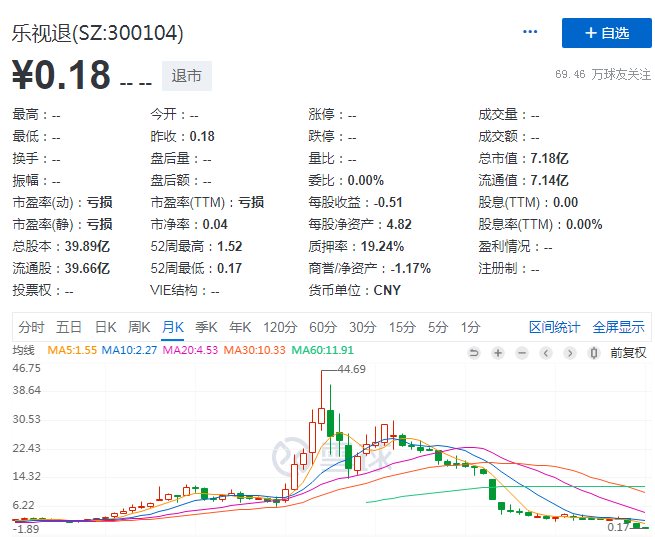The width and height of the screenshot is (655, 537).
Task: Click the candlestick style icon
Action: click(x=593, y=352)
